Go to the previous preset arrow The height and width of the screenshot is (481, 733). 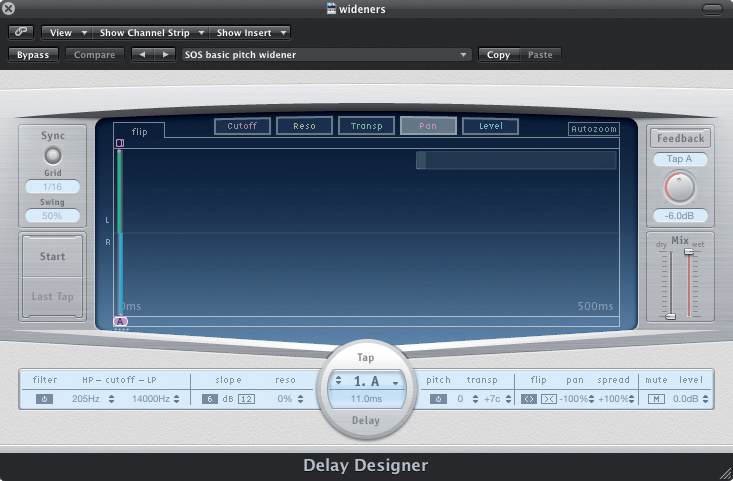[x=143, y=55]
